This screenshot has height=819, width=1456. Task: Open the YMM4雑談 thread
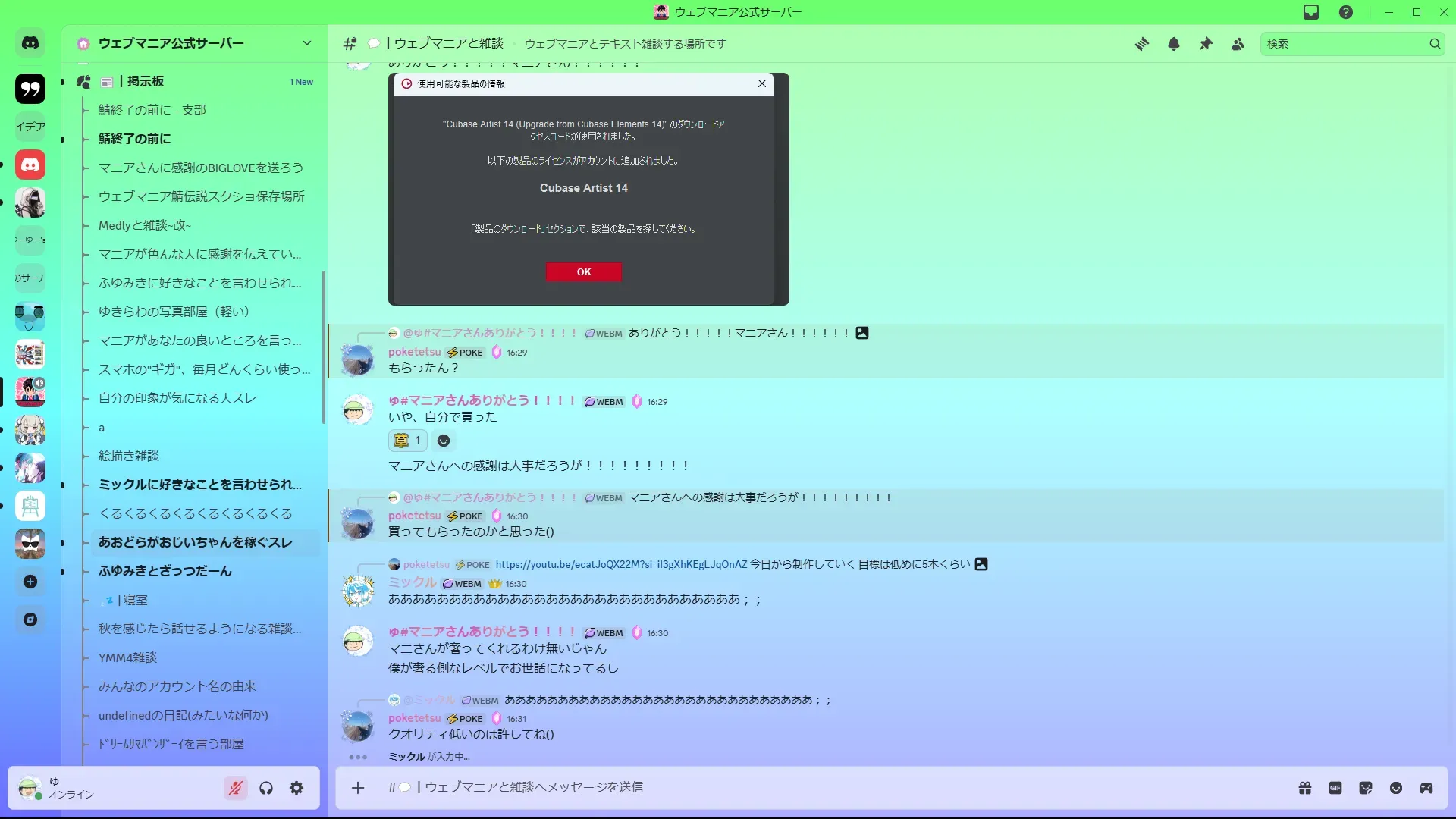point(127,657)
